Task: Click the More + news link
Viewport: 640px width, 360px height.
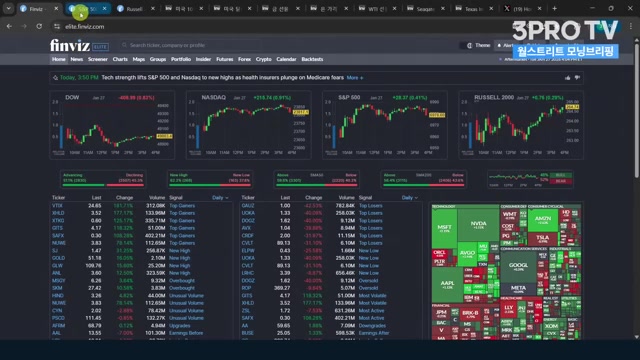Action: tap(355, 78)
